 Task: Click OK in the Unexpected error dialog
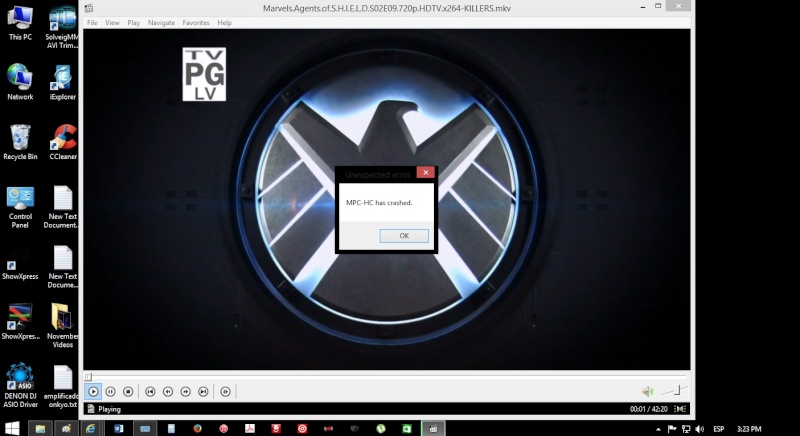(404, 236)
